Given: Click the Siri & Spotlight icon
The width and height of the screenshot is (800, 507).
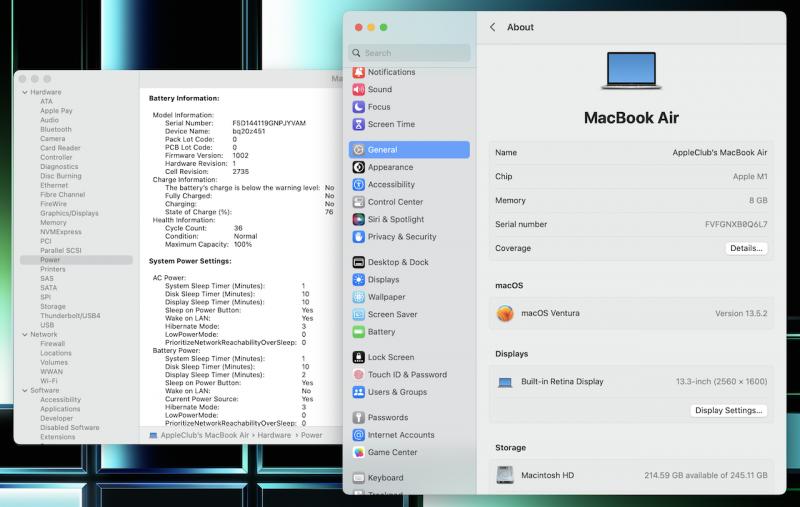Looking at the screenshot, I should pyautogui.click(x=359, y=219).
